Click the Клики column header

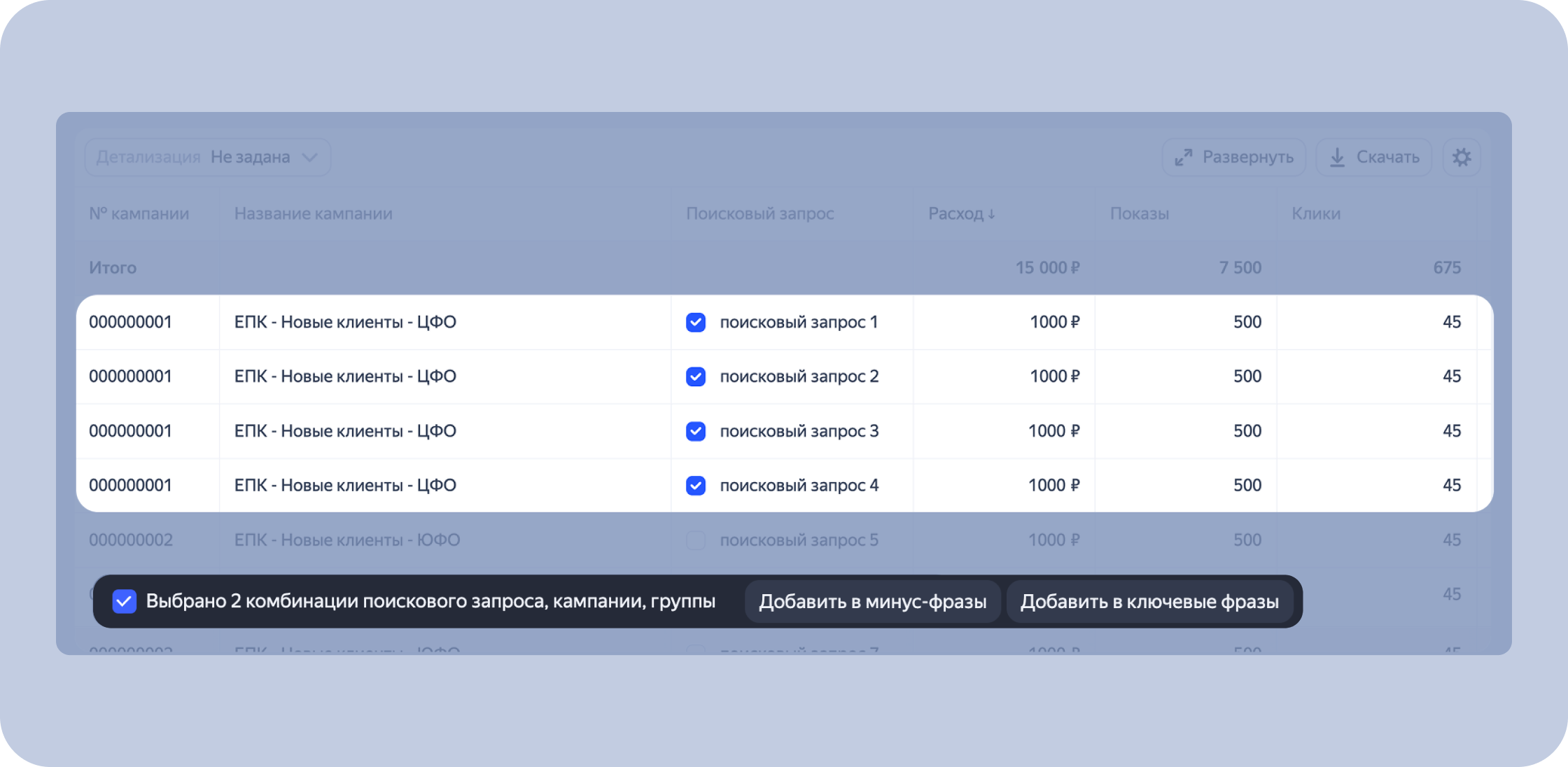point(1316,213)
